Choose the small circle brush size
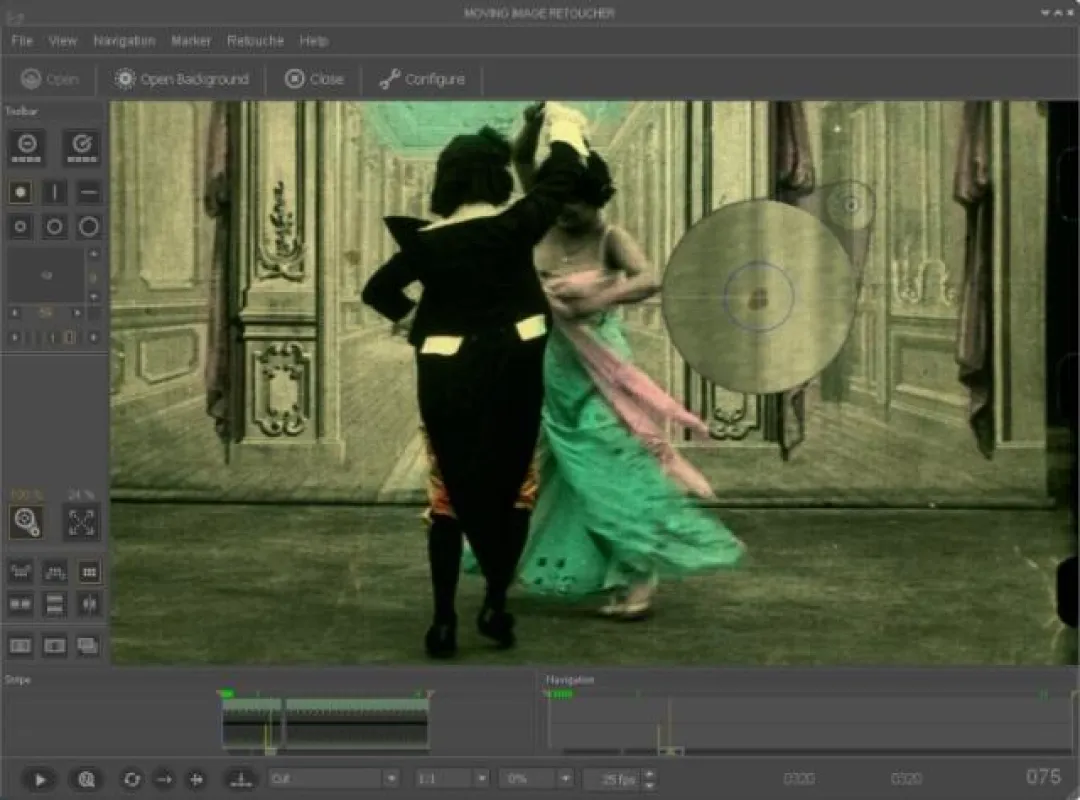The width and height of the screenshot is (1080, 800). click(21, 227)
